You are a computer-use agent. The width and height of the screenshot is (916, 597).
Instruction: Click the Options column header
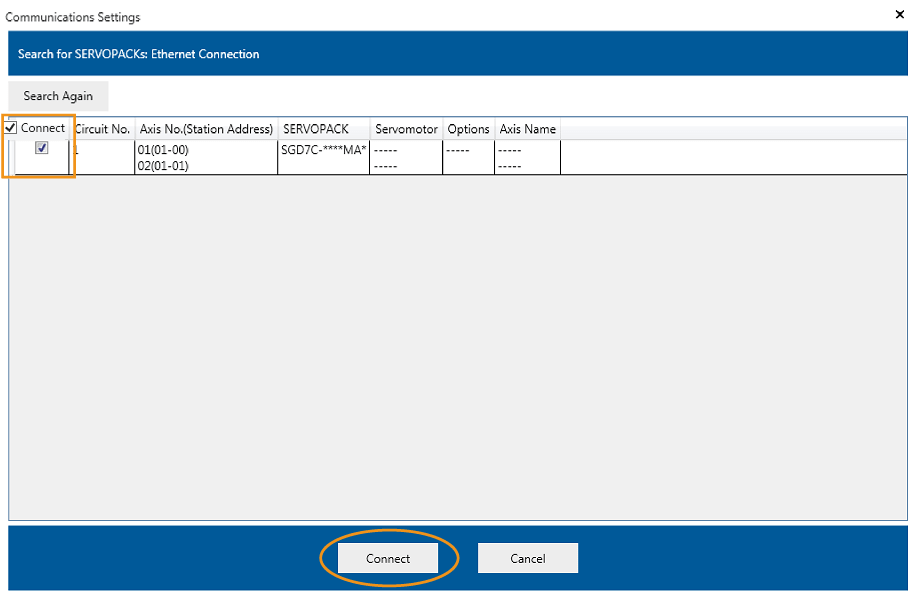pyautogui.click(x=468, y=129)
